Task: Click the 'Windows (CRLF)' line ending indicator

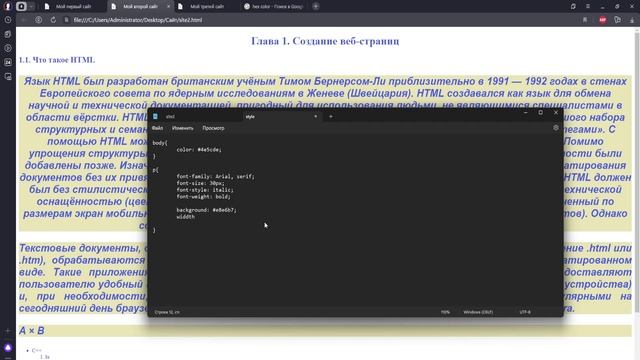Action: coord(478,312)
